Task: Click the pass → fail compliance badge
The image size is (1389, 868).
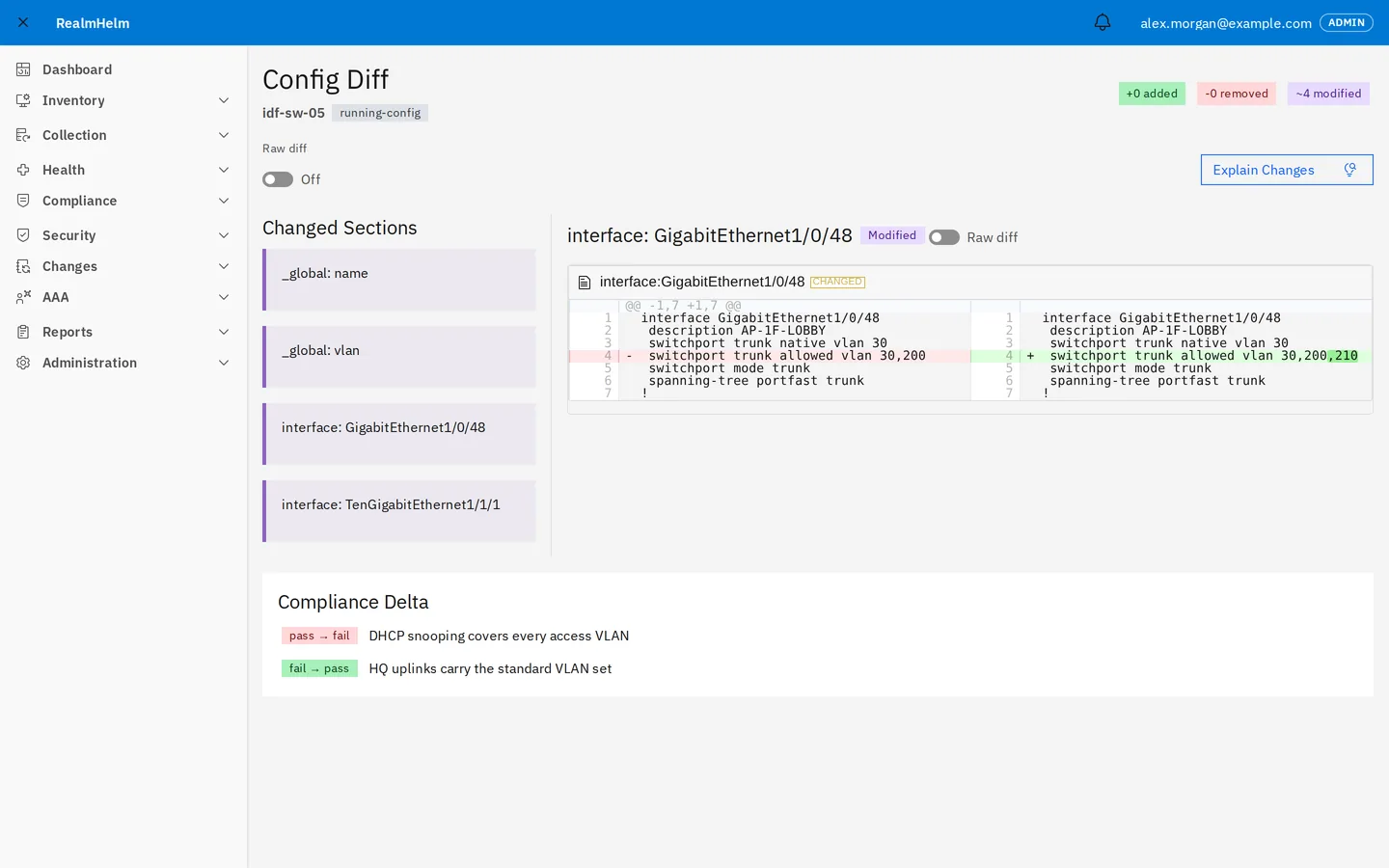Action: [319, 636]
